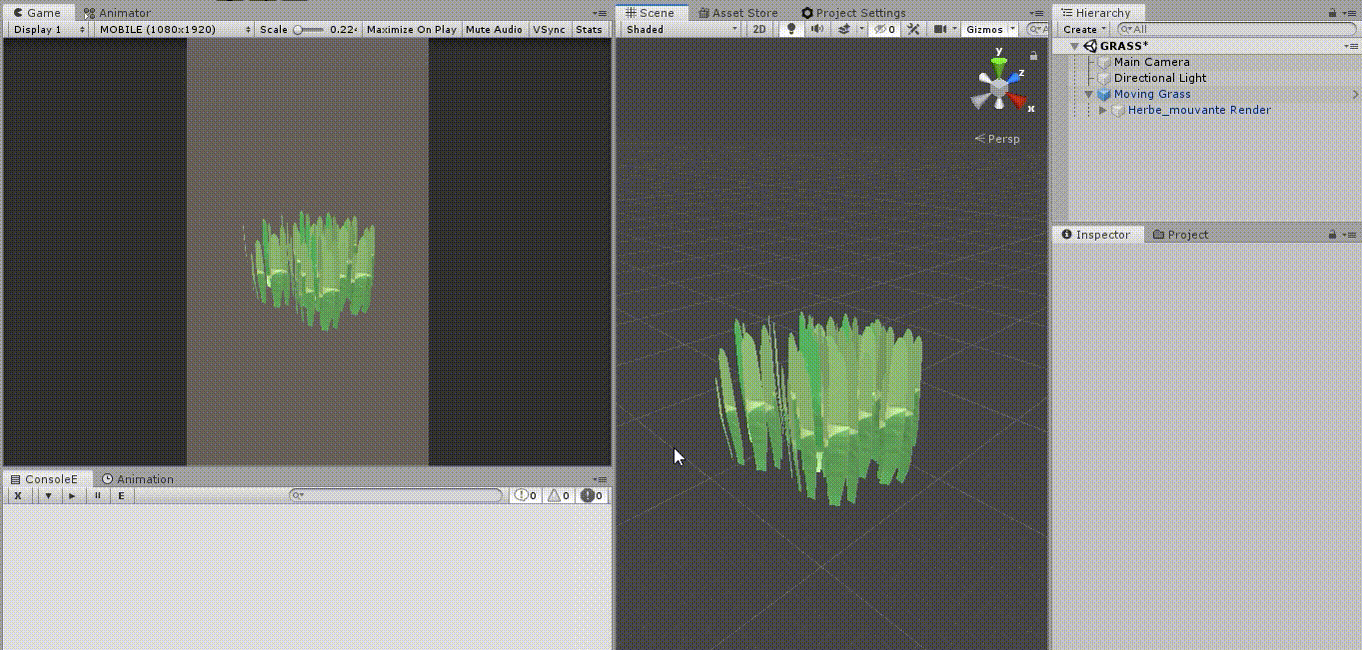The height and width of the screenshot is (650, 1362).
Task: Open the Project Settings tab
Action: coord(853,13)
